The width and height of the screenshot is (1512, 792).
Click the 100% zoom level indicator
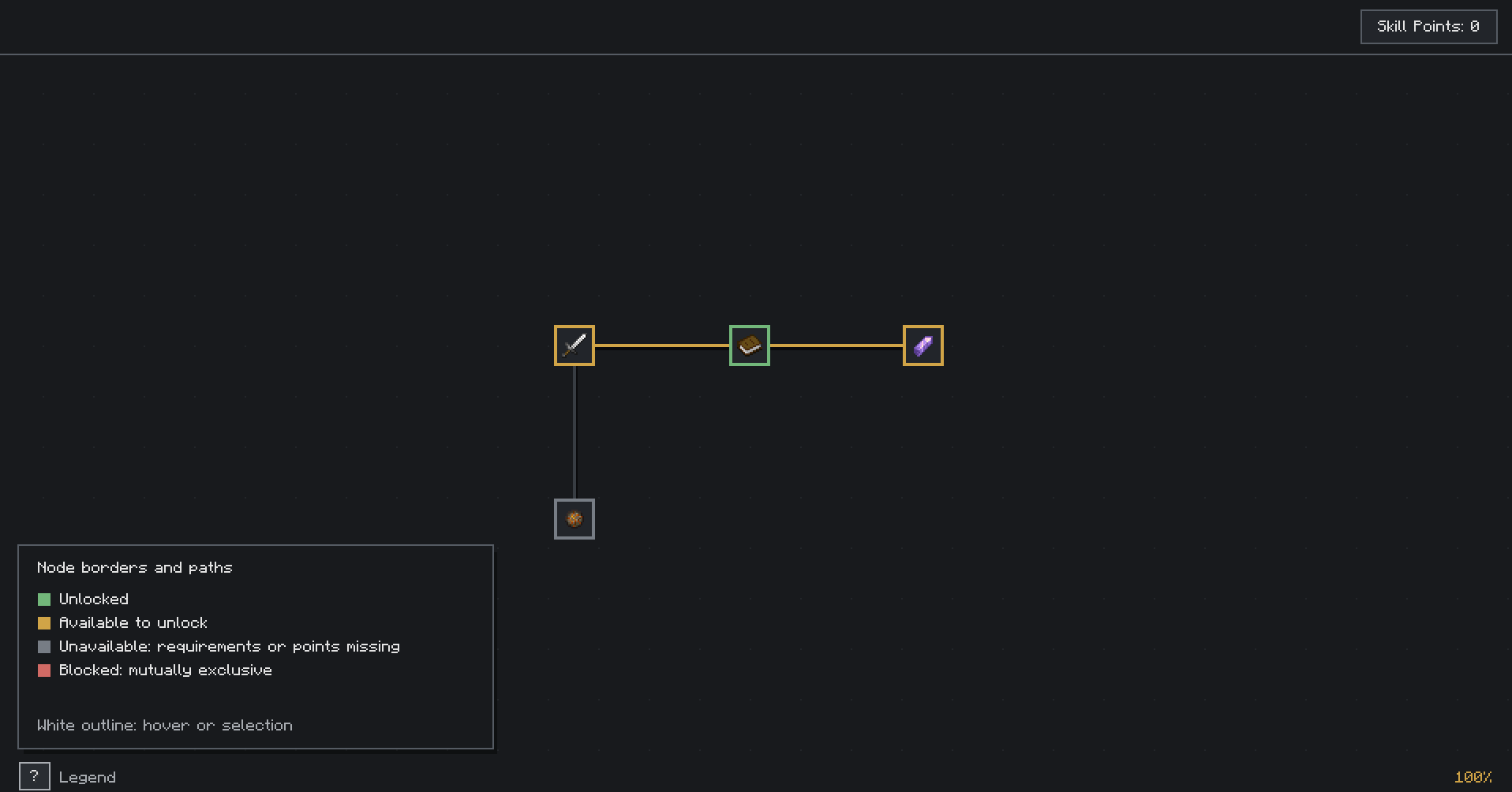click(x=1473, y=777)
